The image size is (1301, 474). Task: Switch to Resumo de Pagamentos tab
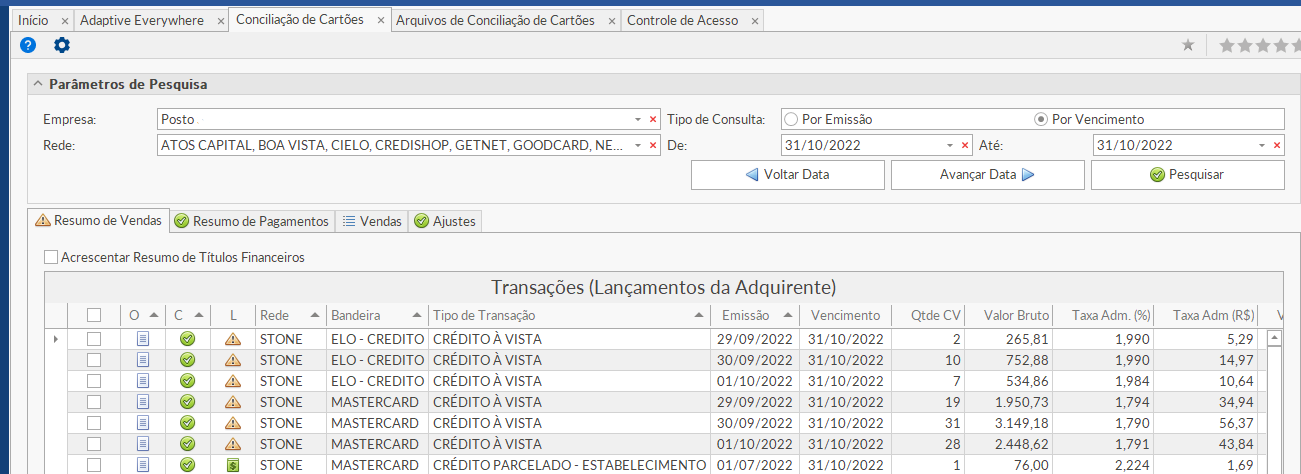[x=251, y=221]
